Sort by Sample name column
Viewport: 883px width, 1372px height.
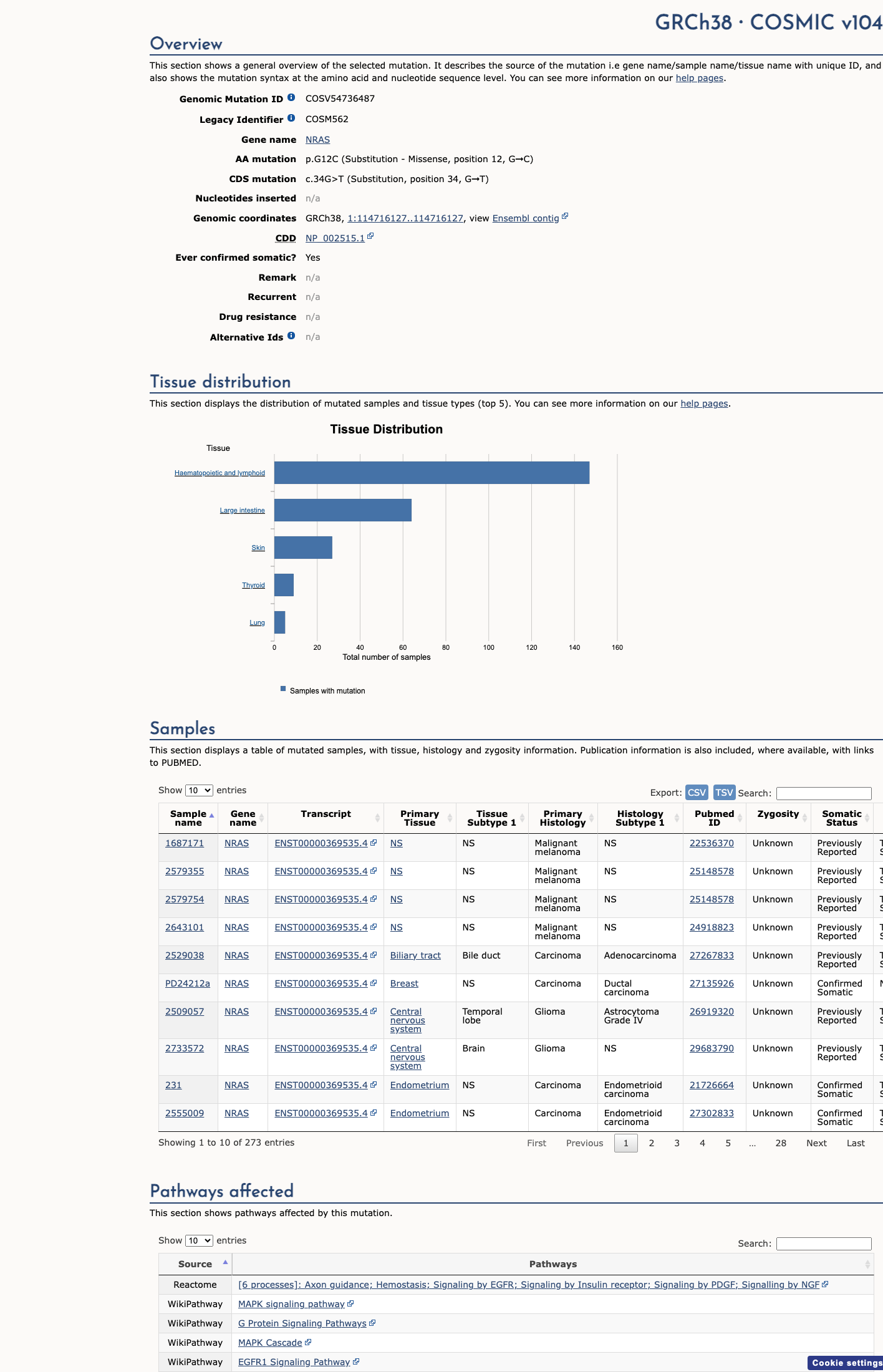188,818
